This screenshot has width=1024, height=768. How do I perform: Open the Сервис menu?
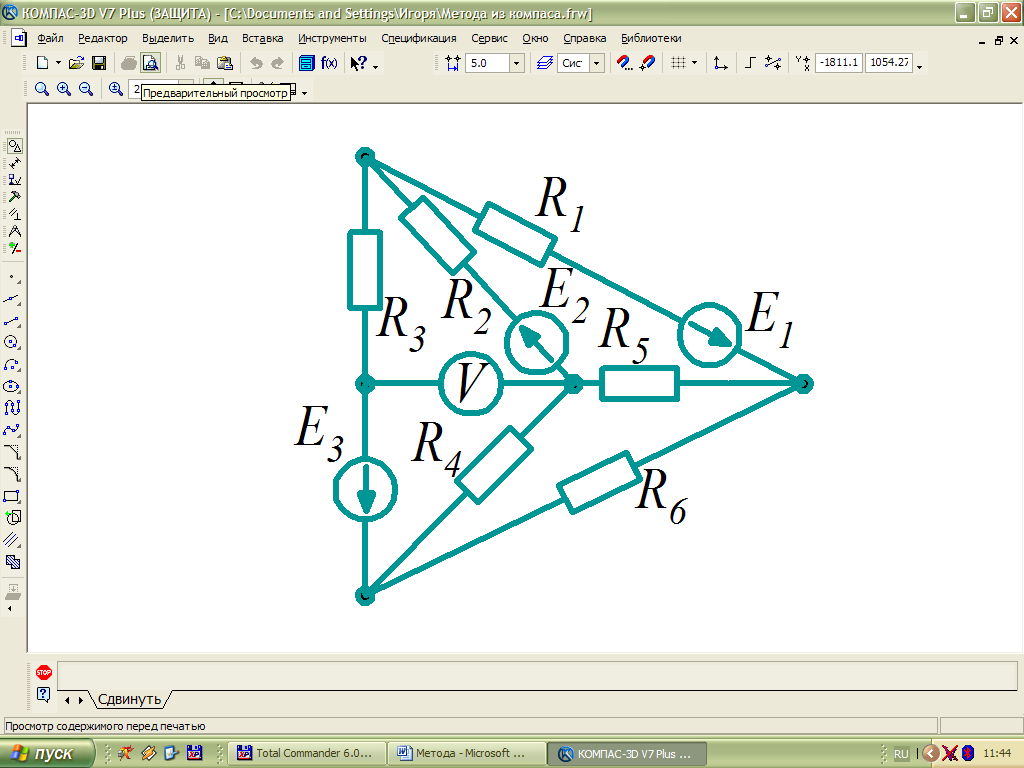pos(489,39)
